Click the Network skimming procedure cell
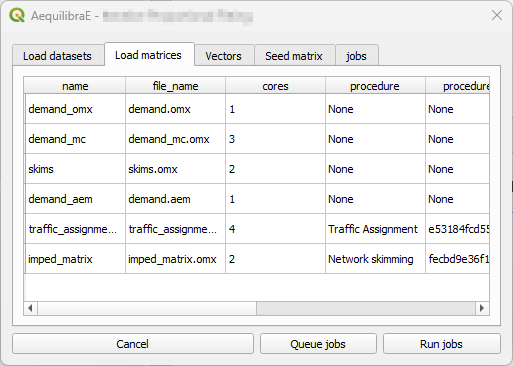This screenshot has height=366, width=513. pyautogui.click(x=375, y=259)
